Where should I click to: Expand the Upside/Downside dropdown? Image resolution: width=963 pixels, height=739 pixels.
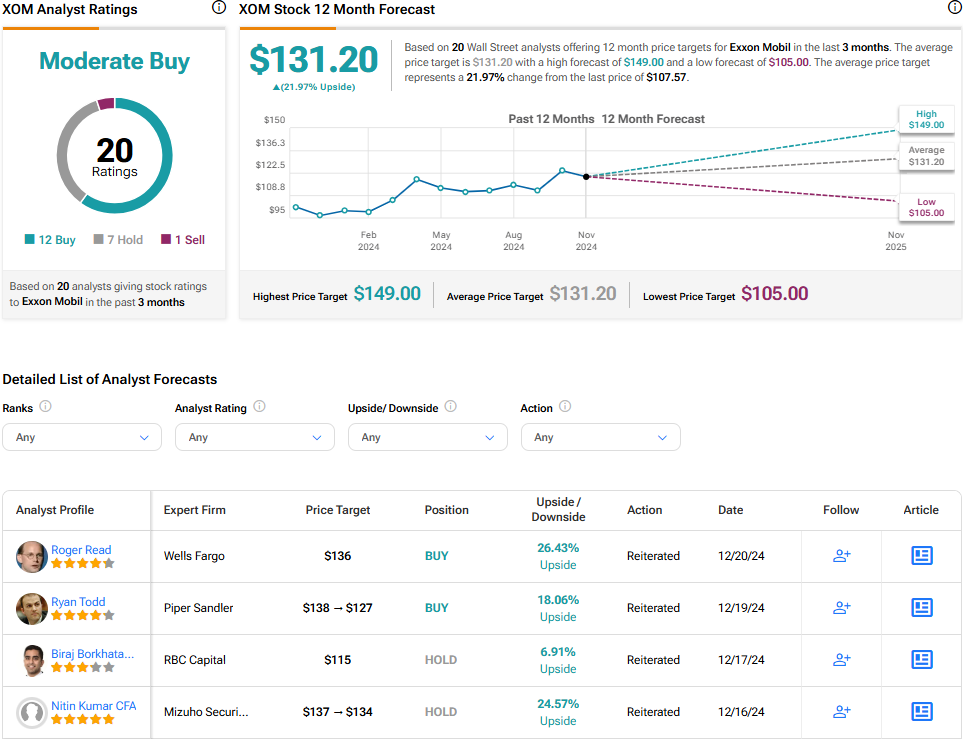(427, 437)
